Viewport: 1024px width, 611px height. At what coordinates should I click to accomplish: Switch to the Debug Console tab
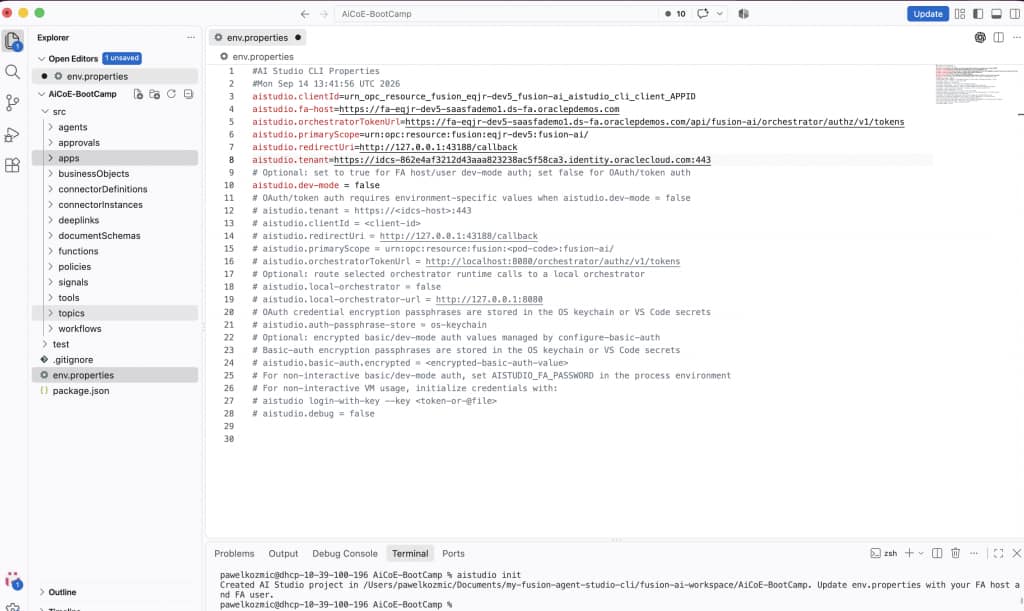pos(345,554)
